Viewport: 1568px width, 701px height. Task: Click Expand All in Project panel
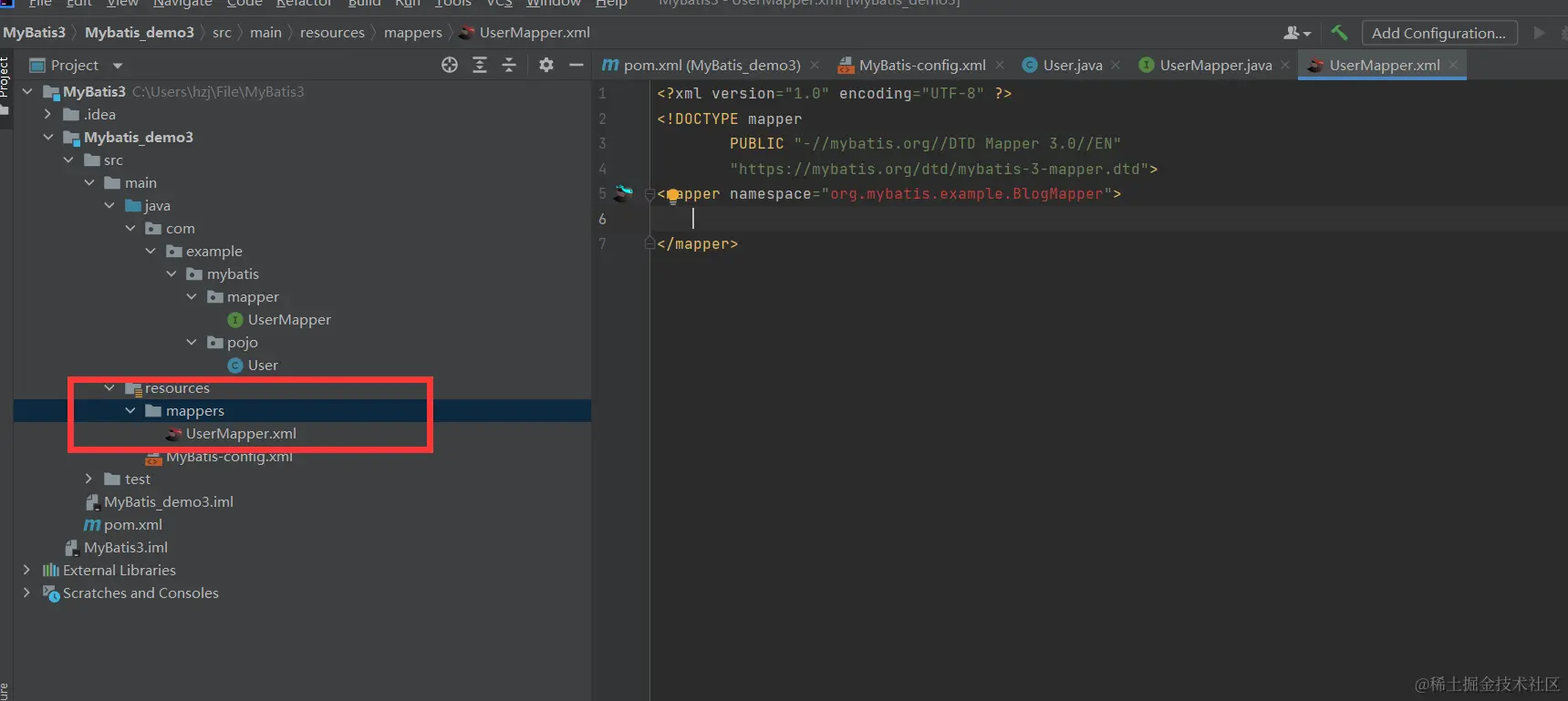pos(480,65)
